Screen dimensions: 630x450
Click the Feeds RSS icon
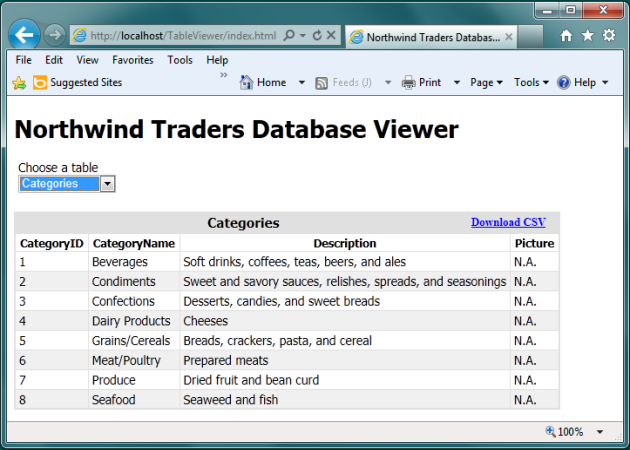(321, 83)
